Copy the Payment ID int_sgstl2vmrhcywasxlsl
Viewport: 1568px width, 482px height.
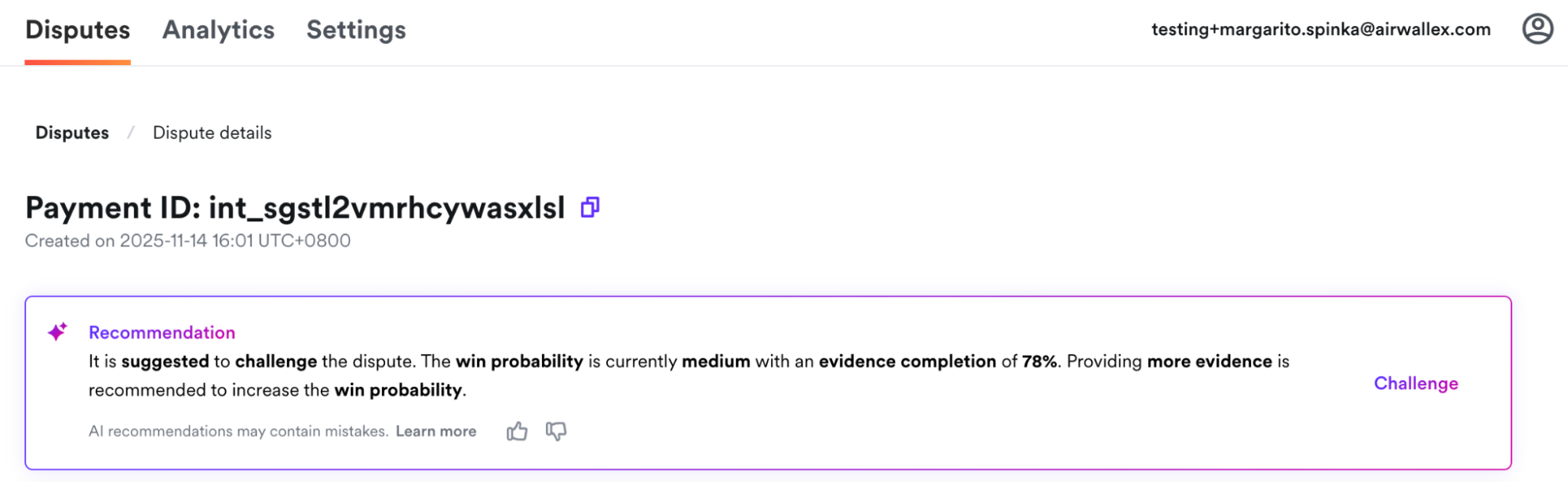(x=590, y=206)
